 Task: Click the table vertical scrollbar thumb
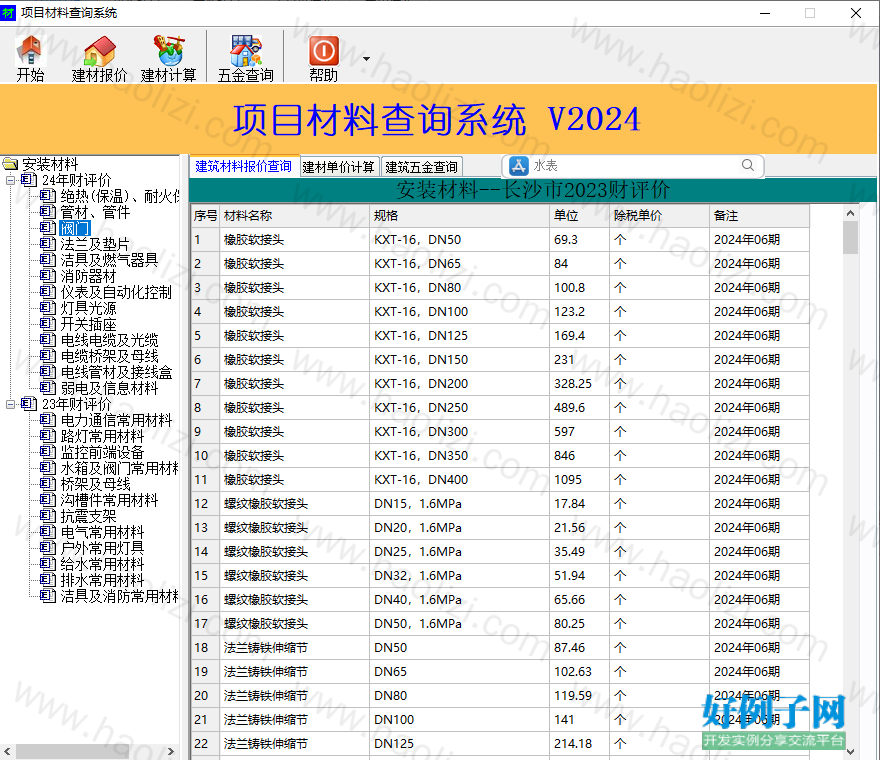(850, 237)
